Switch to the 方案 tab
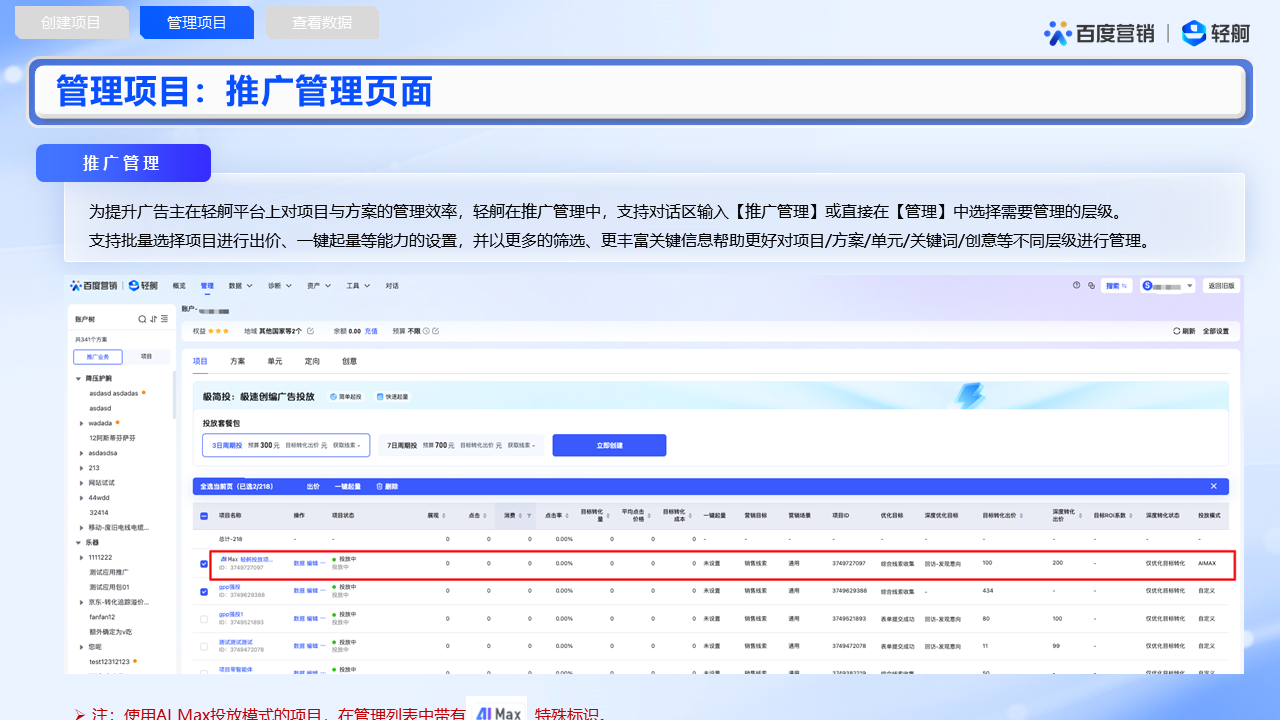Image resolution: width=1280 pixels, height=720 pixels. coord(237,361)
